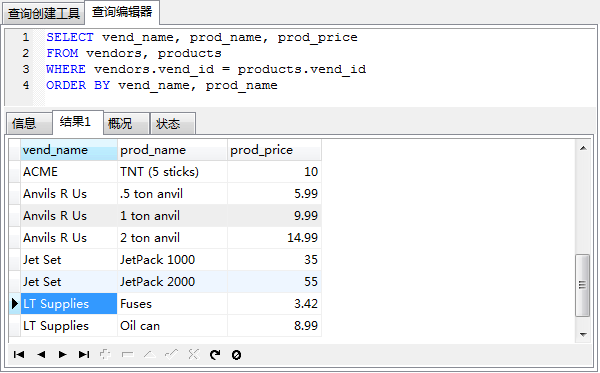
Task: Click the edit record triangle icon
Action: [149, 355]
